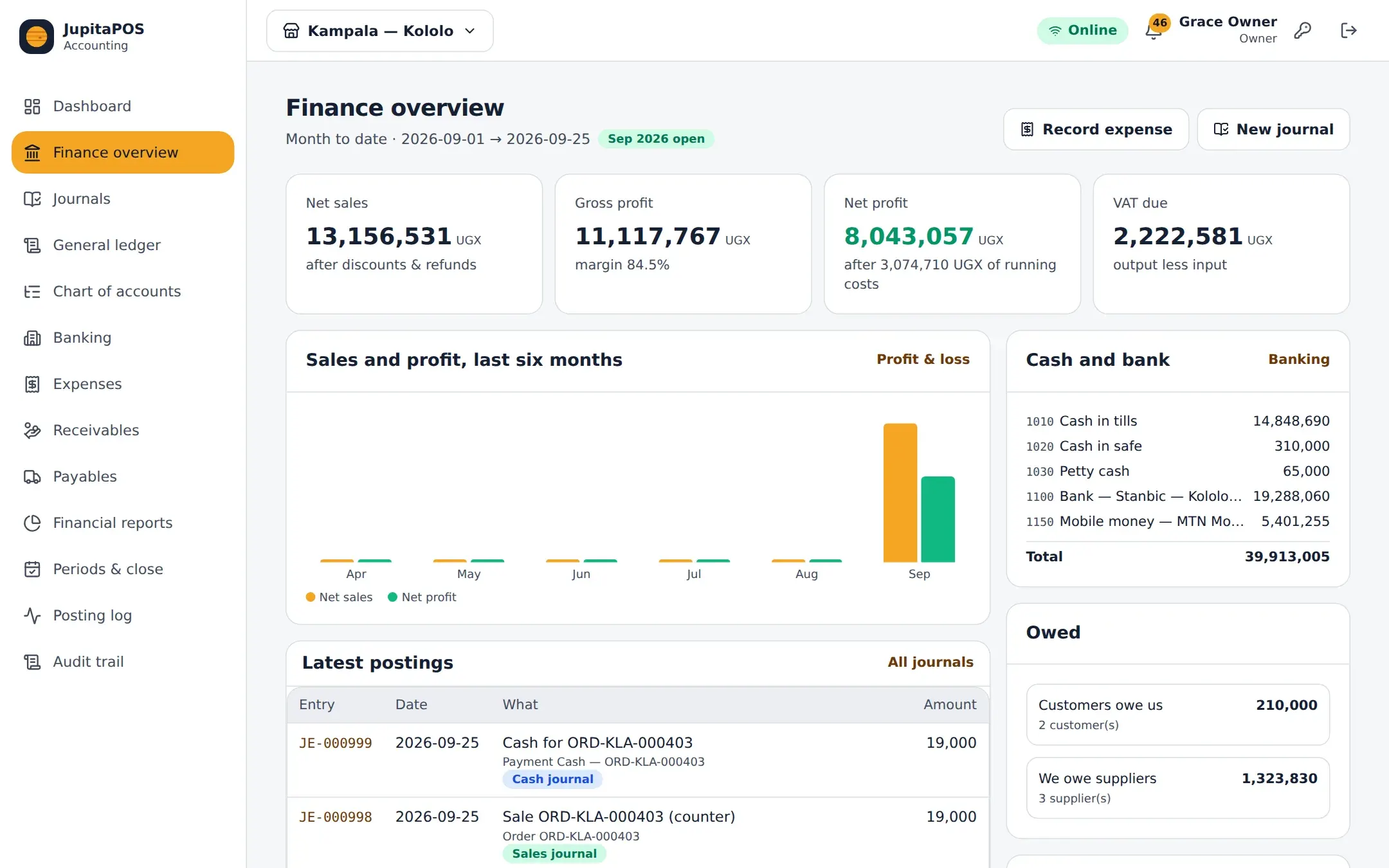The image size is (1389, 868).
Task: Click the orange Sep Net sales bar
Action: pos(900,493)
